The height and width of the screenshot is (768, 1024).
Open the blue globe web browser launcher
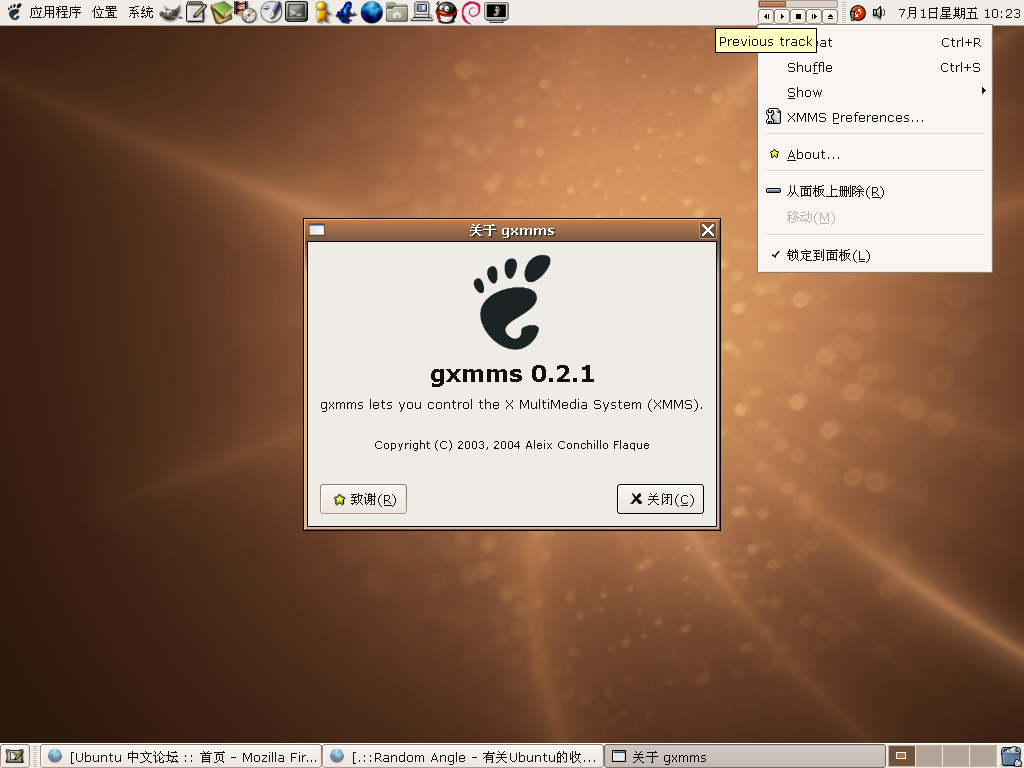pyautogui.click(x=372, y=12)
